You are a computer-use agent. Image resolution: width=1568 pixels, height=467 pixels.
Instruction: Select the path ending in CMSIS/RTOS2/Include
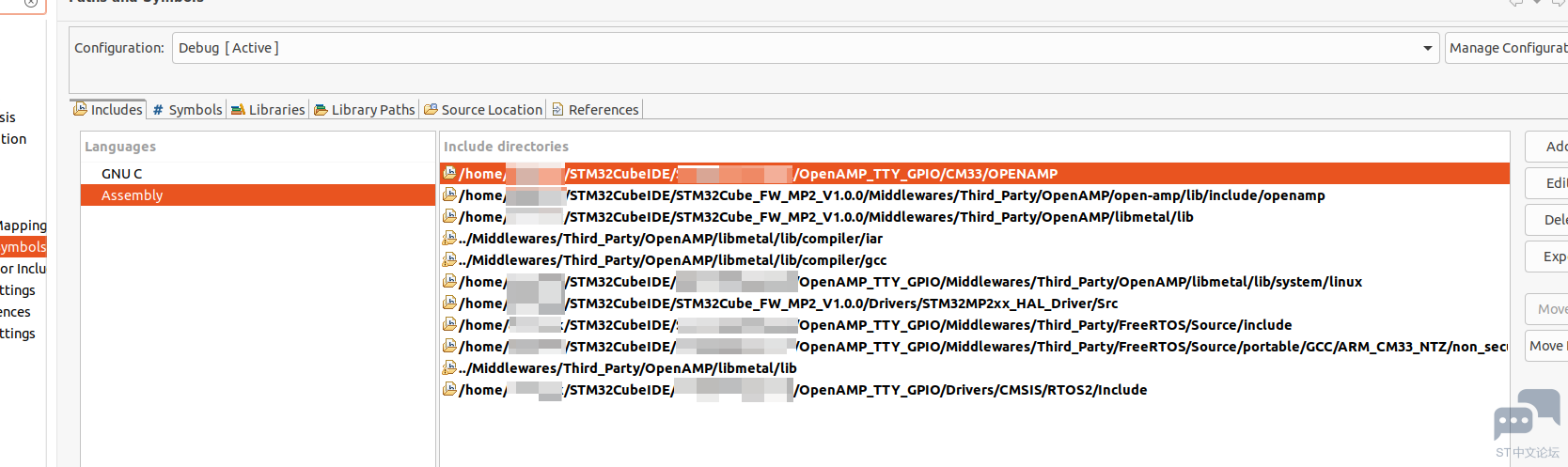click(x=975, y=390)
